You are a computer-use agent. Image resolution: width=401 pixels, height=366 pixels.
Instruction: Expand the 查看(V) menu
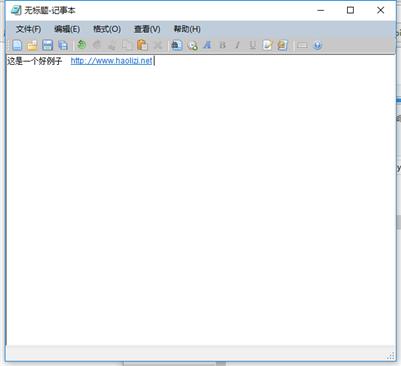click(x=147, y=29)
